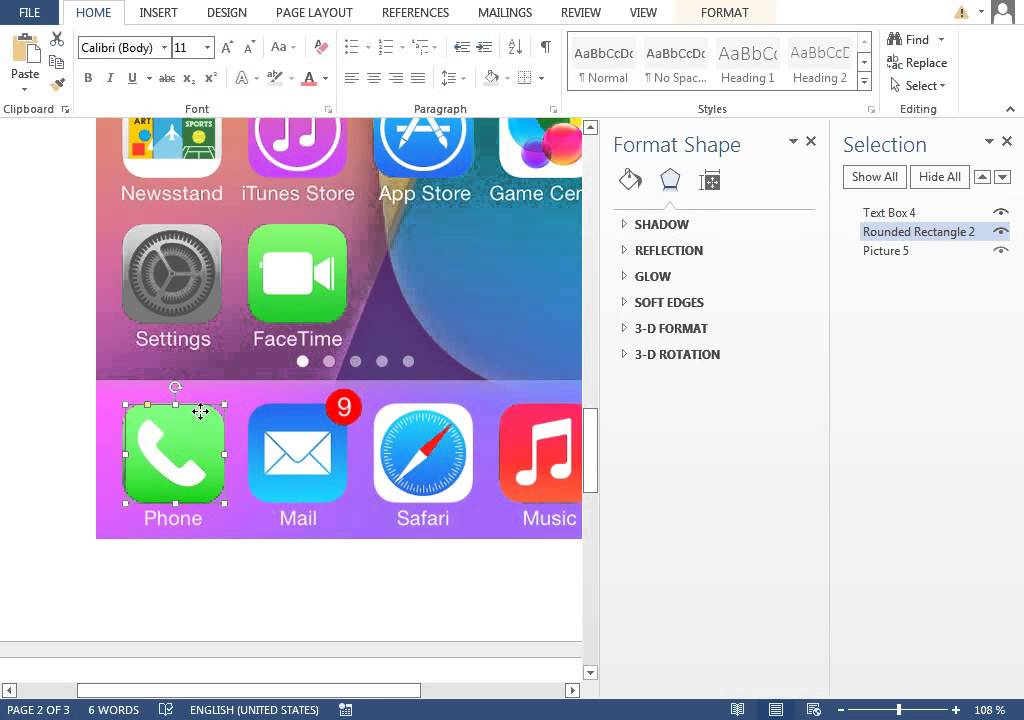Select the Effects icon in Format Shape
1024x720 pixels.
click(x=670, y=179)
